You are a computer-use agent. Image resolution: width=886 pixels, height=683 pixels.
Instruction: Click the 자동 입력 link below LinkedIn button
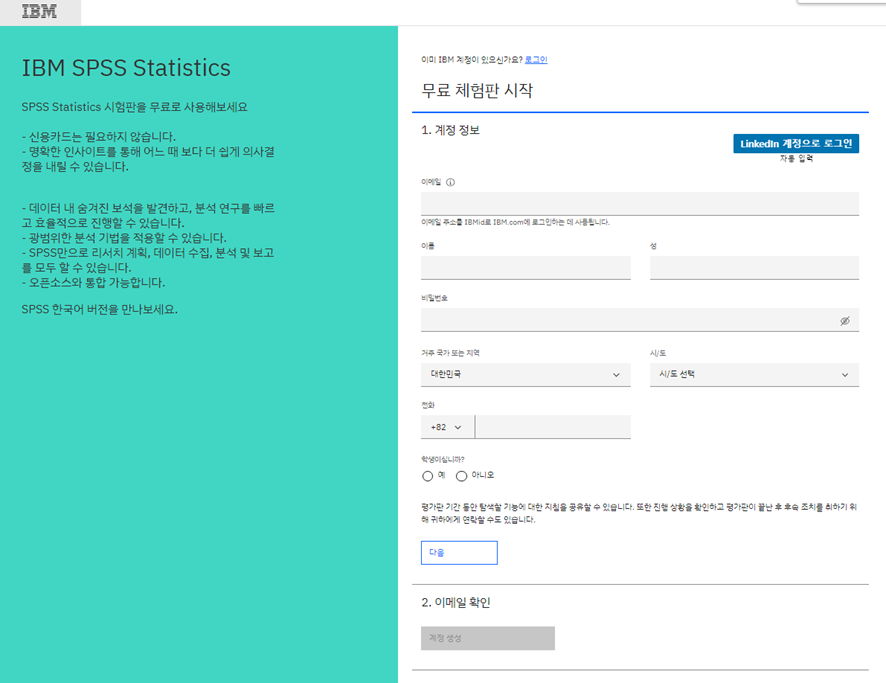pos(795,157)
